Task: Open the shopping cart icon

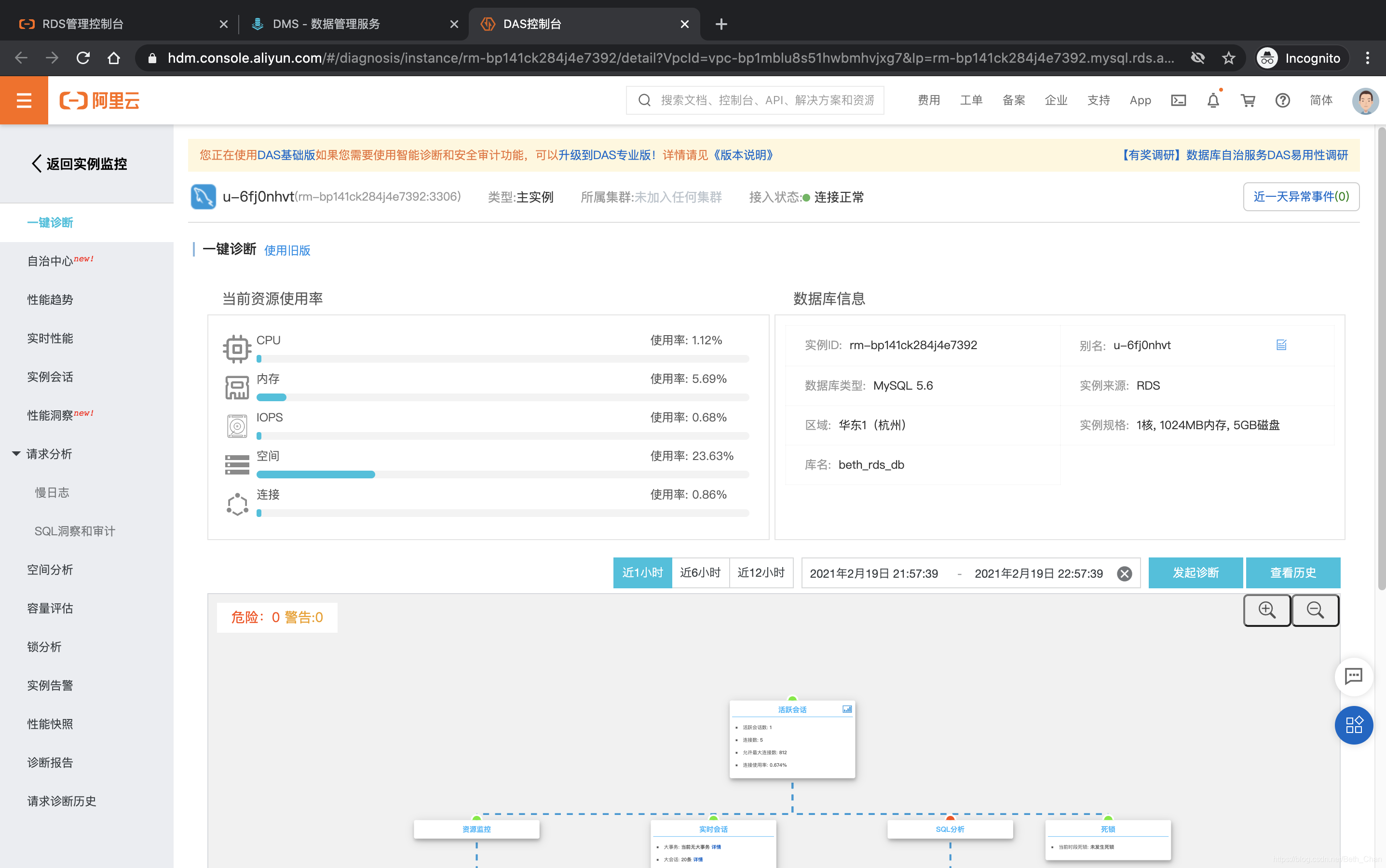Action: pos(1248,100)
